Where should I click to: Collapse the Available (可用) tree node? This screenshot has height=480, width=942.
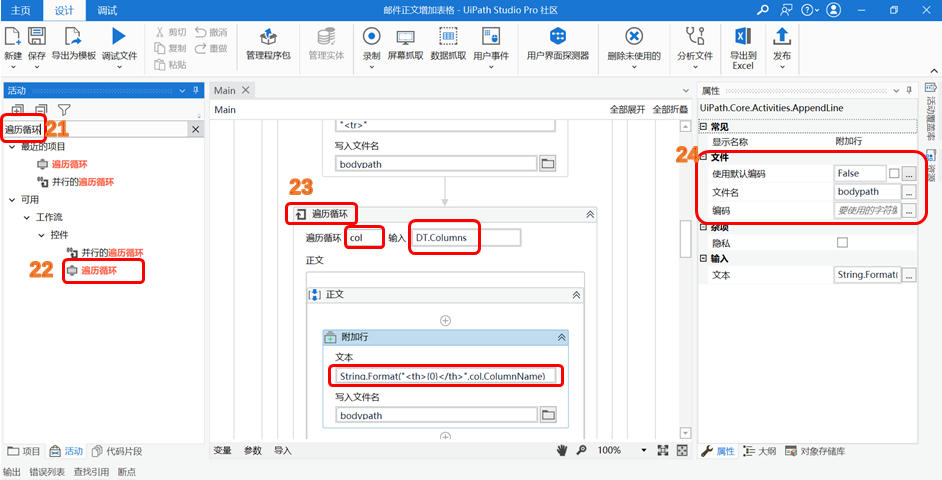pos(12,199)
